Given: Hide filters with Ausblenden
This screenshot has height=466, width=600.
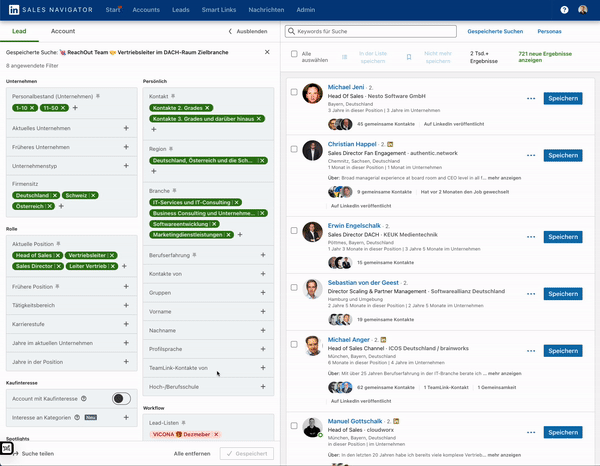Looking at the screenshot, I should click(x=248, y=31).
